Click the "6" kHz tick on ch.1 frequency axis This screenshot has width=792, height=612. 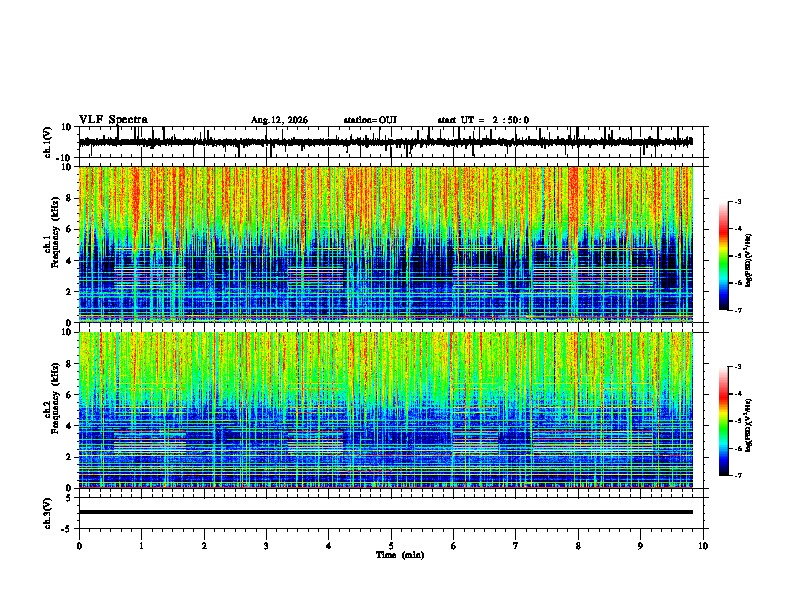pyautogui.click(x=70, y=229)
